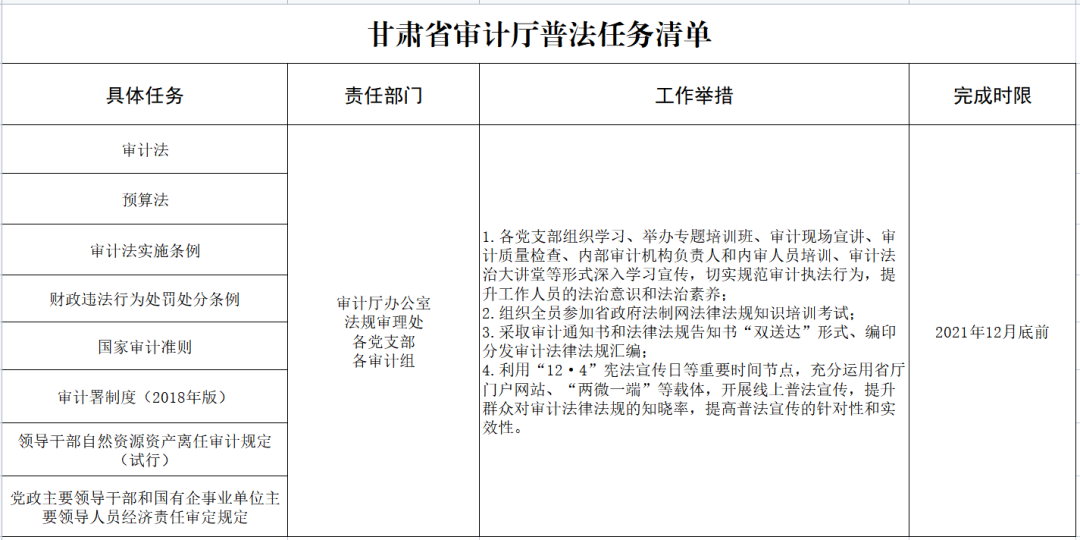Click the 法规审理处 text line
This screenshot has height=540, width=1080.
tap(384, 322)
